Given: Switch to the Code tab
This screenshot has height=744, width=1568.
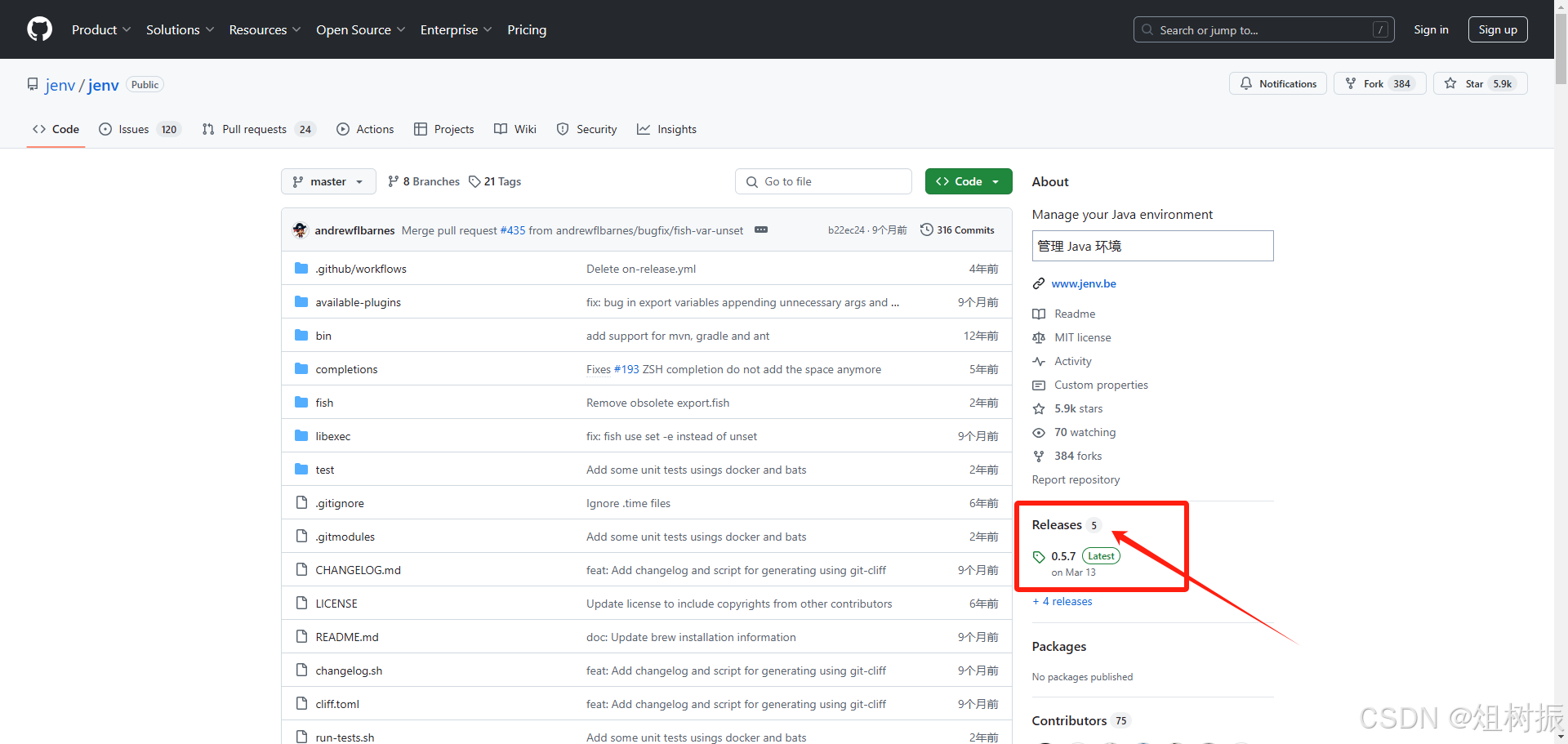Looking at the screenshot, I should tap(56, 129).
